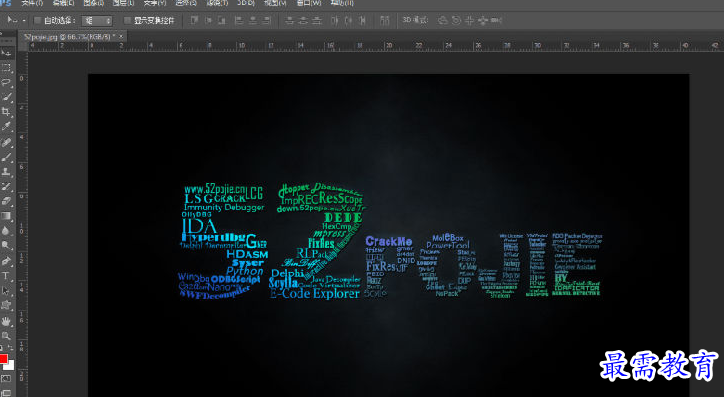Tick the 显示变换控件 checkbox
This screenshot has width=724, height=397.
(127, 20)
